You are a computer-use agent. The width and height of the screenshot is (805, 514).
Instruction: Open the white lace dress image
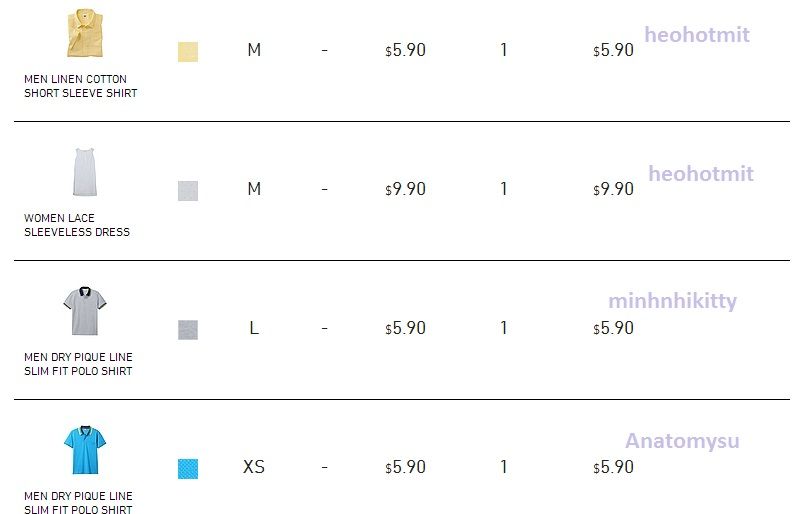tap(85, 172)
